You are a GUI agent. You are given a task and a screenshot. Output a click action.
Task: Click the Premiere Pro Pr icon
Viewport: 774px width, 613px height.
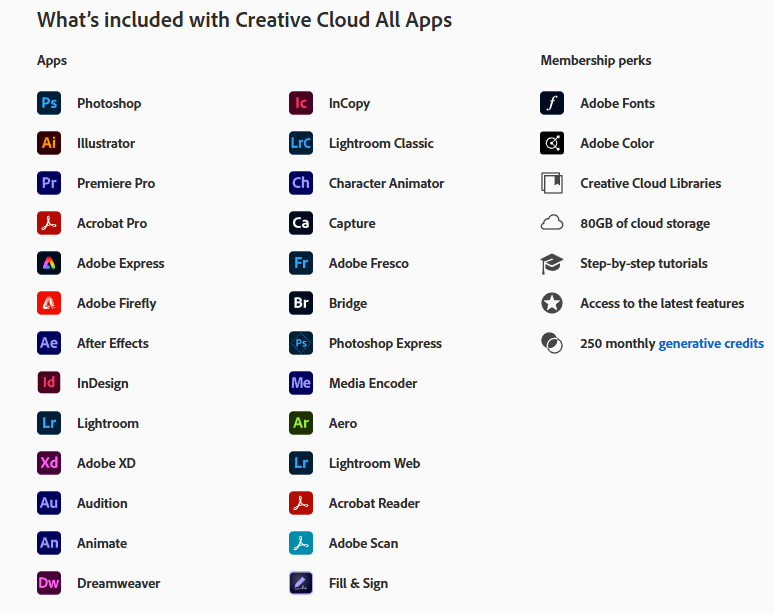(49, 183)
